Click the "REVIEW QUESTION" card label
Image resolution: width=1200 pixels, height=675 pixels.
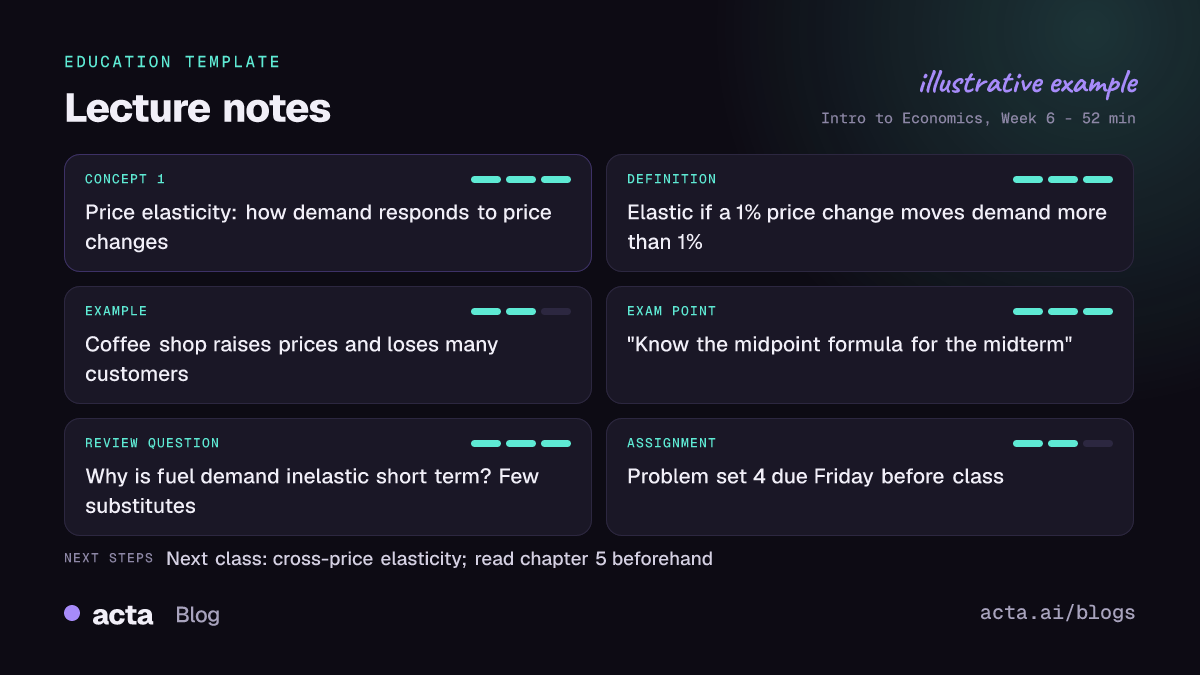click(152, 443)
